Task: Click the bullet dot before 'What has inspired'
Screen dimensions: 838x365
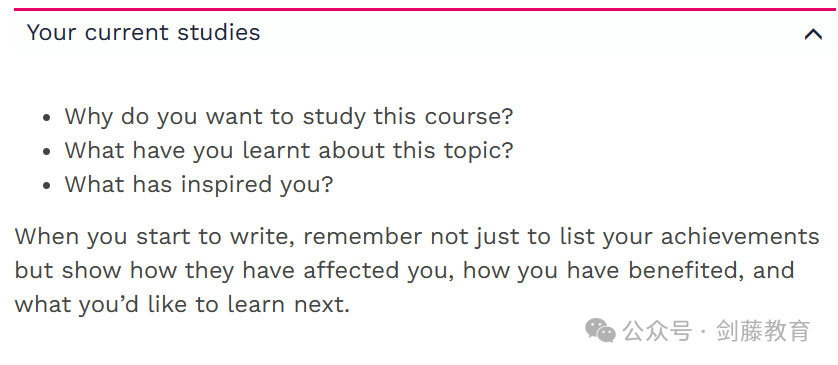Action: (x=47, y=185)
